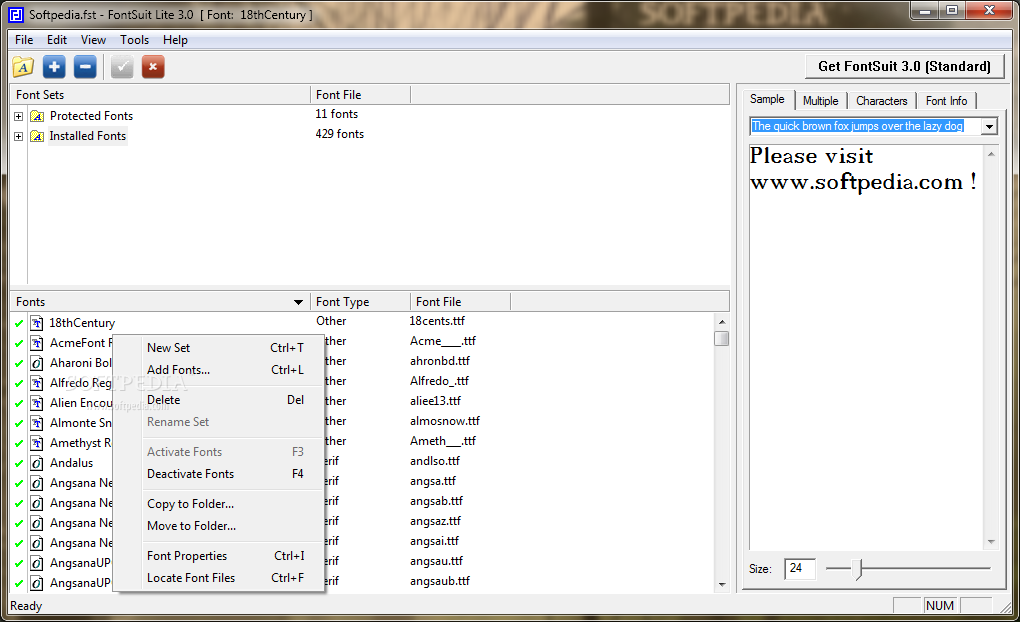This screenshot has width=1020, height=622.
Task: Click Get FontSuit 3.0 (Standard) button
Action: tap(904, 66)
